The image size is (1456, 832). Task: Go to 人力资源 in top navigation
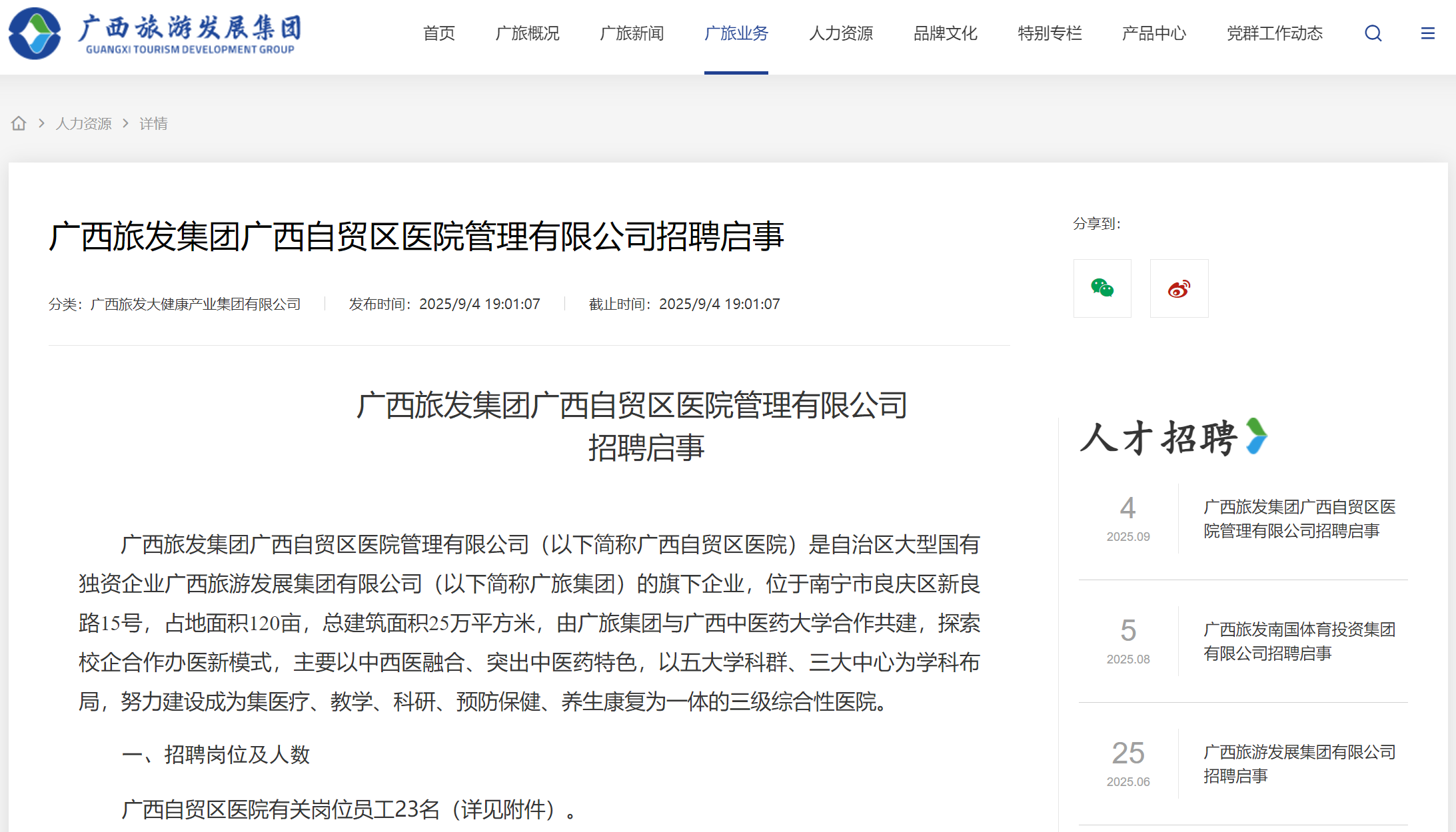tap(840, 33)
